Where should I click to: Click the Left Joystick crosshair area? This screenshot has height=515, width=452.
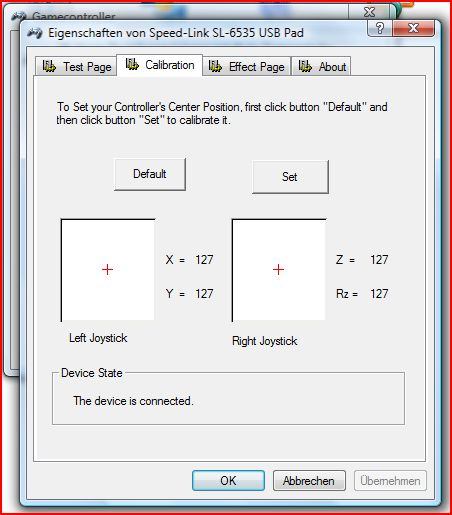(108, 270)
